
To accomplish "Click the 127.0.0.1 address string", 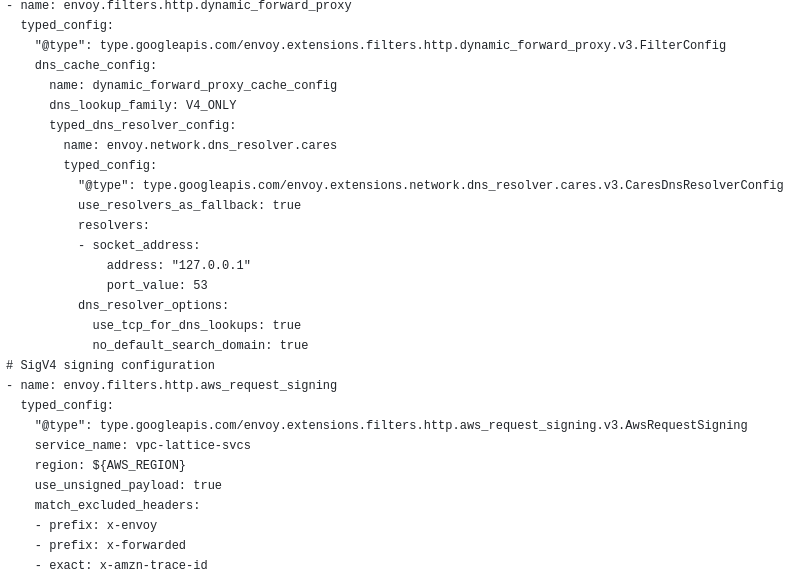I will pyautogui.click(x=211, y=265).
